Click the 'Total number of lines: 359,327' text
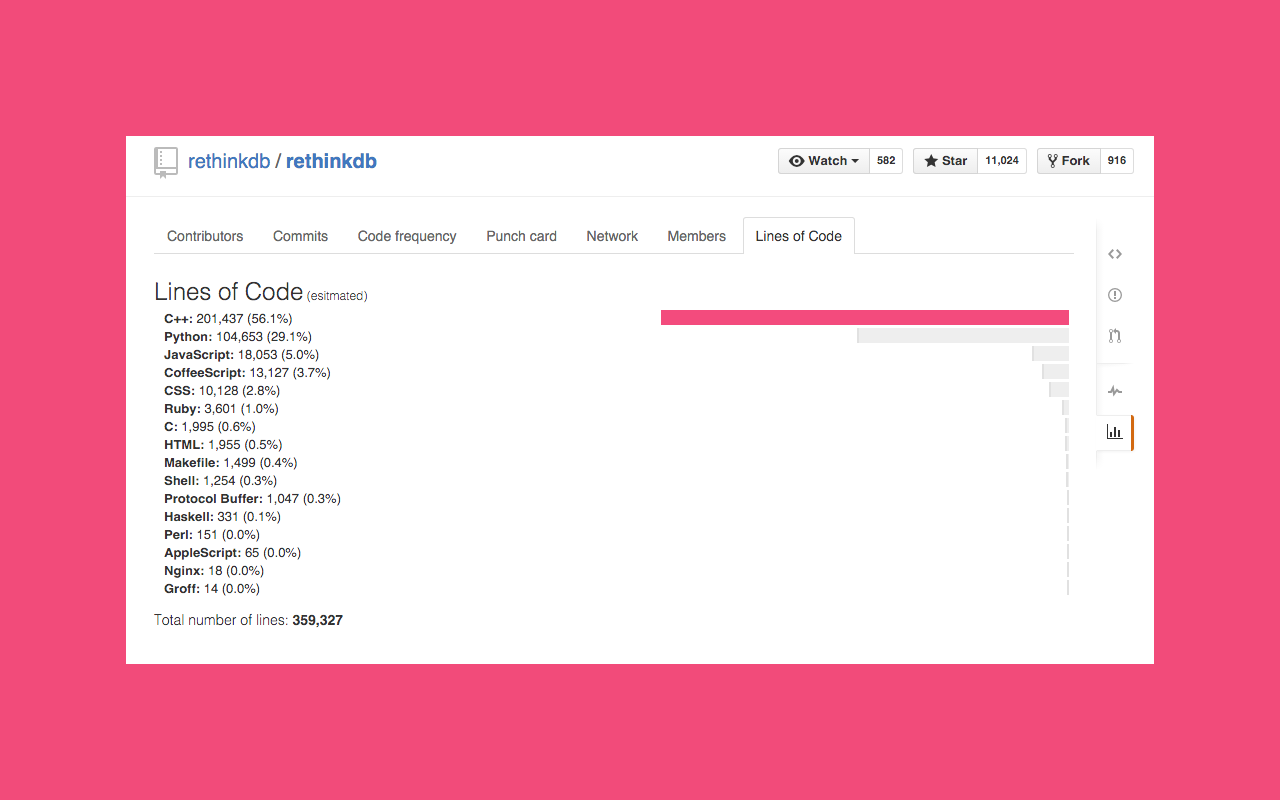The width and height of the screenshot is (1280, 800). click(248, 620)
